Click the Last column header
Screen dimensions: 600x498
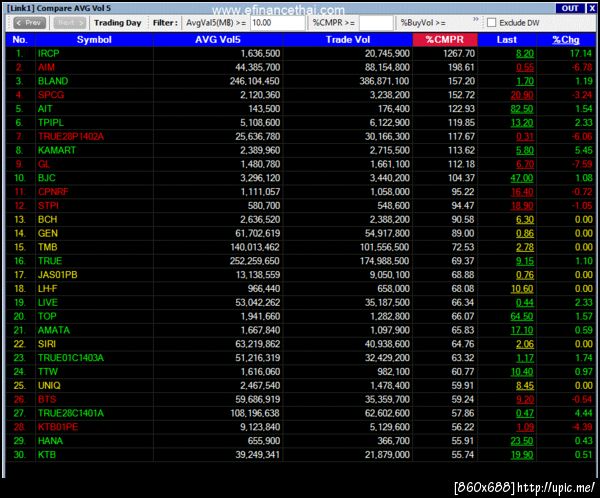(x=507, y=39)
